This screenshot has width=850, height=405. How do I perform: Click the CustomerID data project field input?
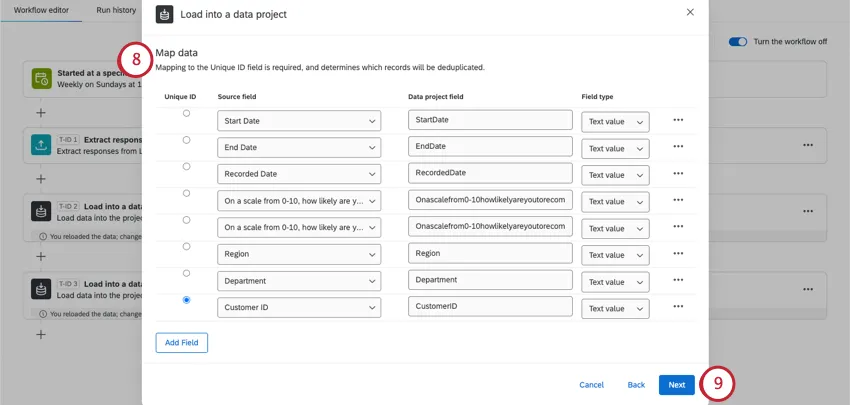point(489,307)
